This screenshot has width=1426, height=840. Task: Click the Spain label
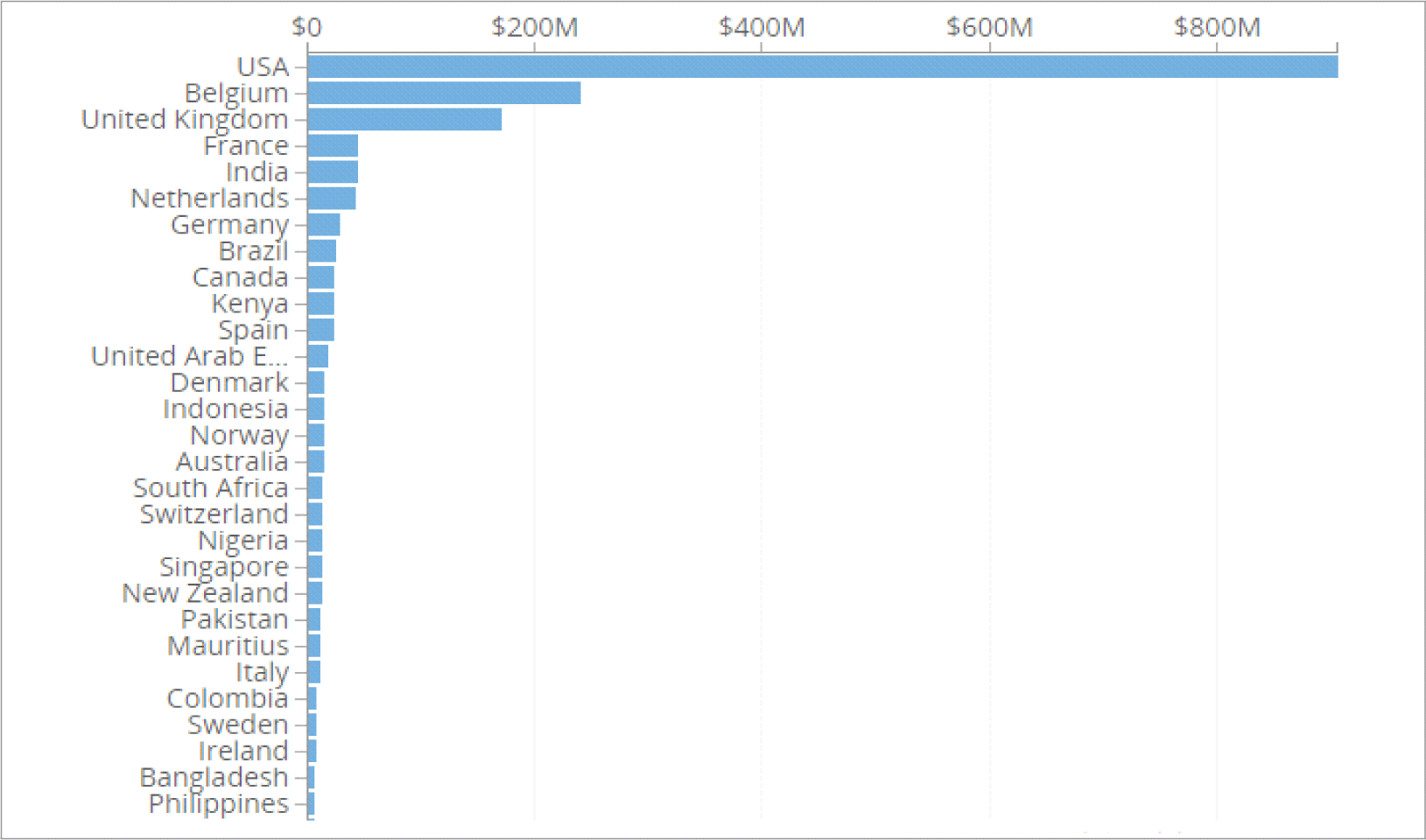[x=254, y=330]
